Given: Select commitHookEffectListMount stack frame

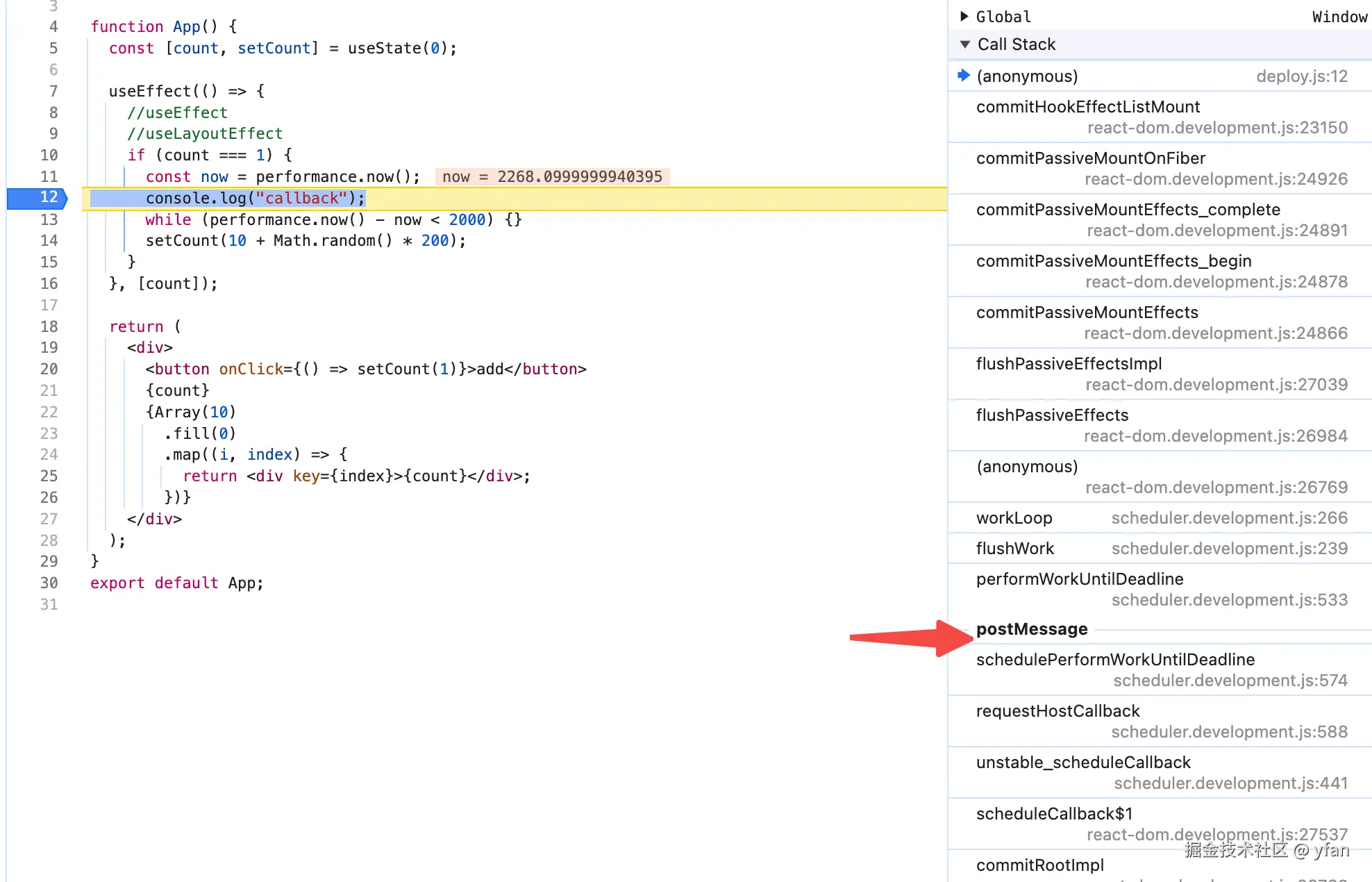Looking at the screenshot, I should [x=1088, y=107].
